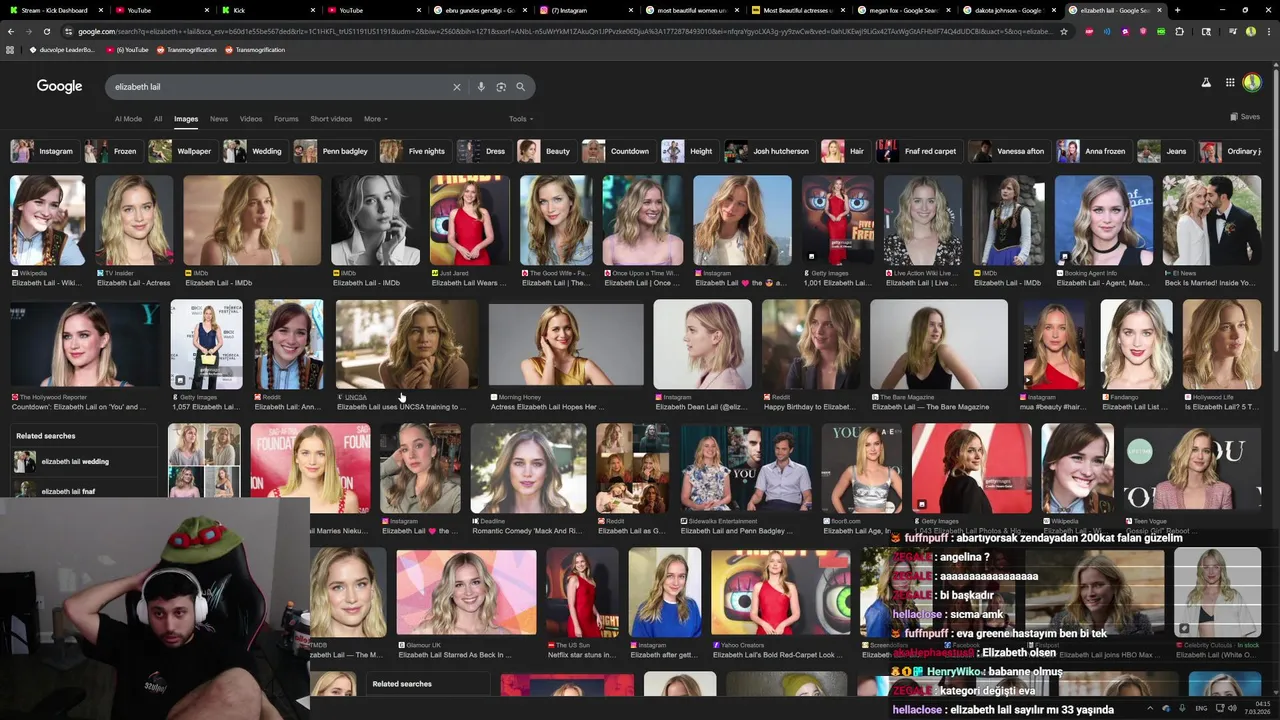Screen dimensions: 1280x720
Task: Switch to the Forums tab
Action: [x=286, y=119]
